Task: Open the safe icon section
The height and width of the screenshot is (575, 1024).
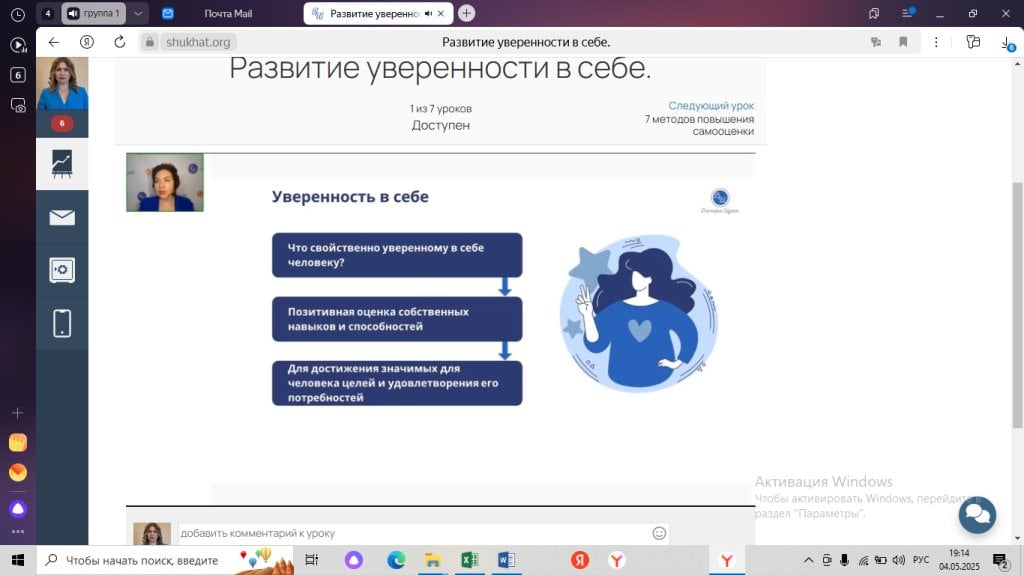Action: click(x=62, y=270)
